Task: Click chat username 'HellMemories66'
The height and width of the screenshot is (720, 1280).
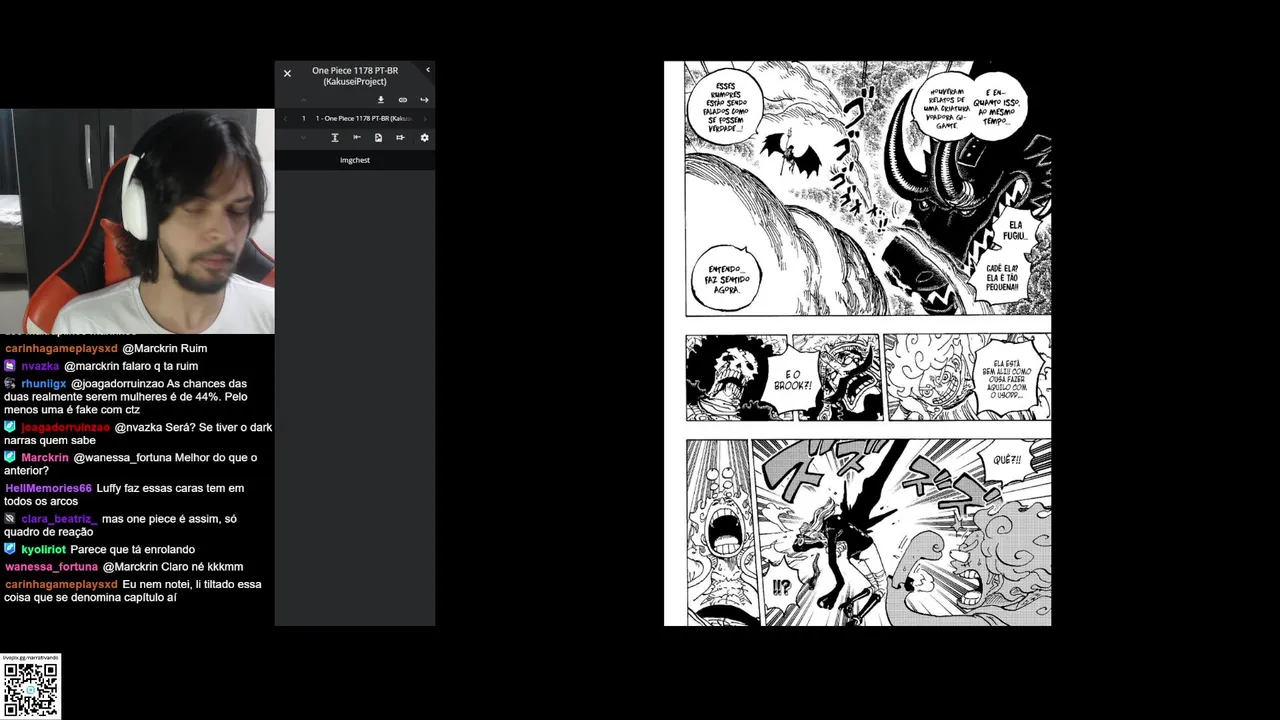Action: [x=48, y=488]
